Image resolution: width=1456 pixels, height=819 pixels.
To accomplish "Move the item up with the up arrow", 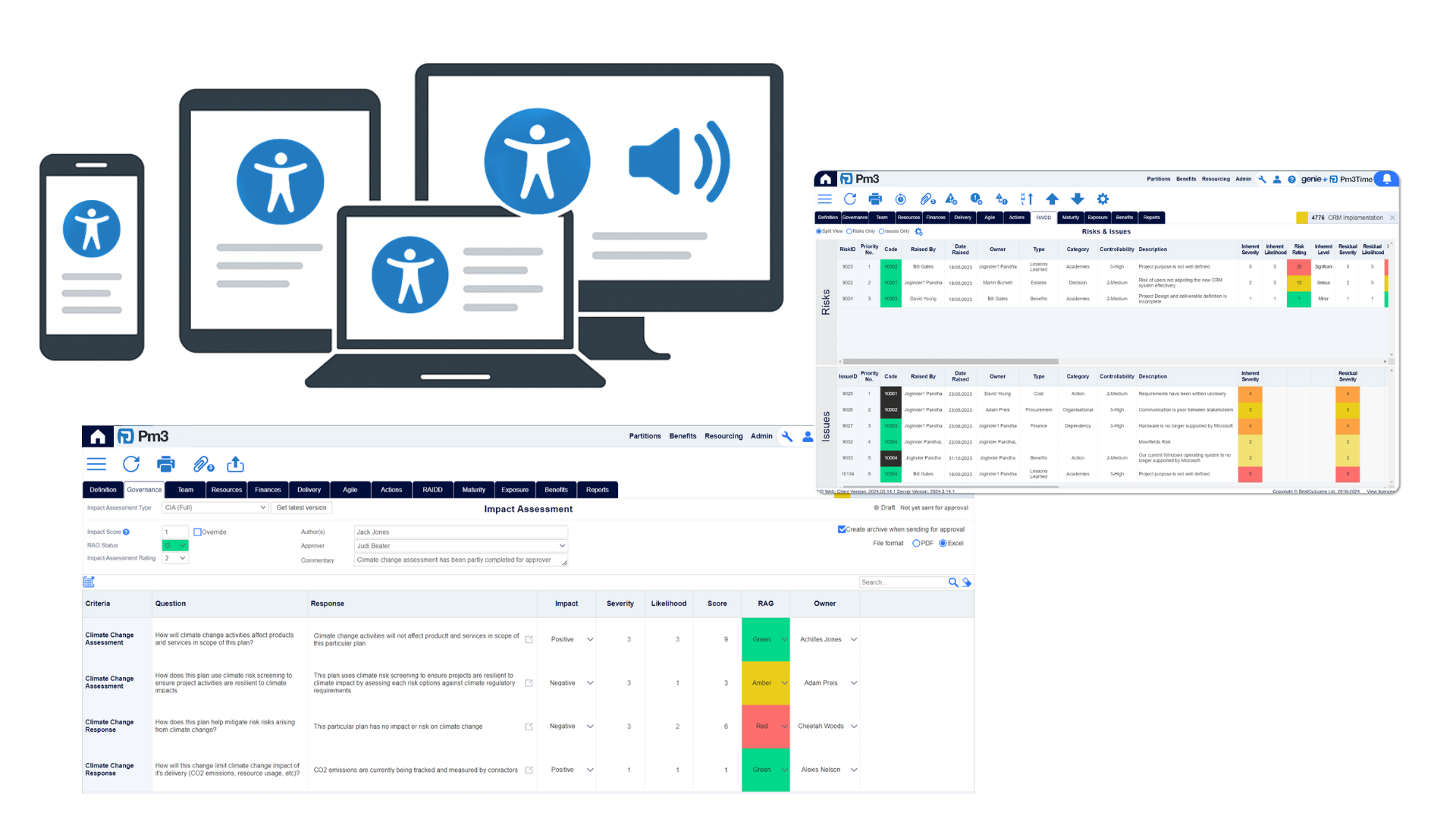I will tap(1052, 199).
